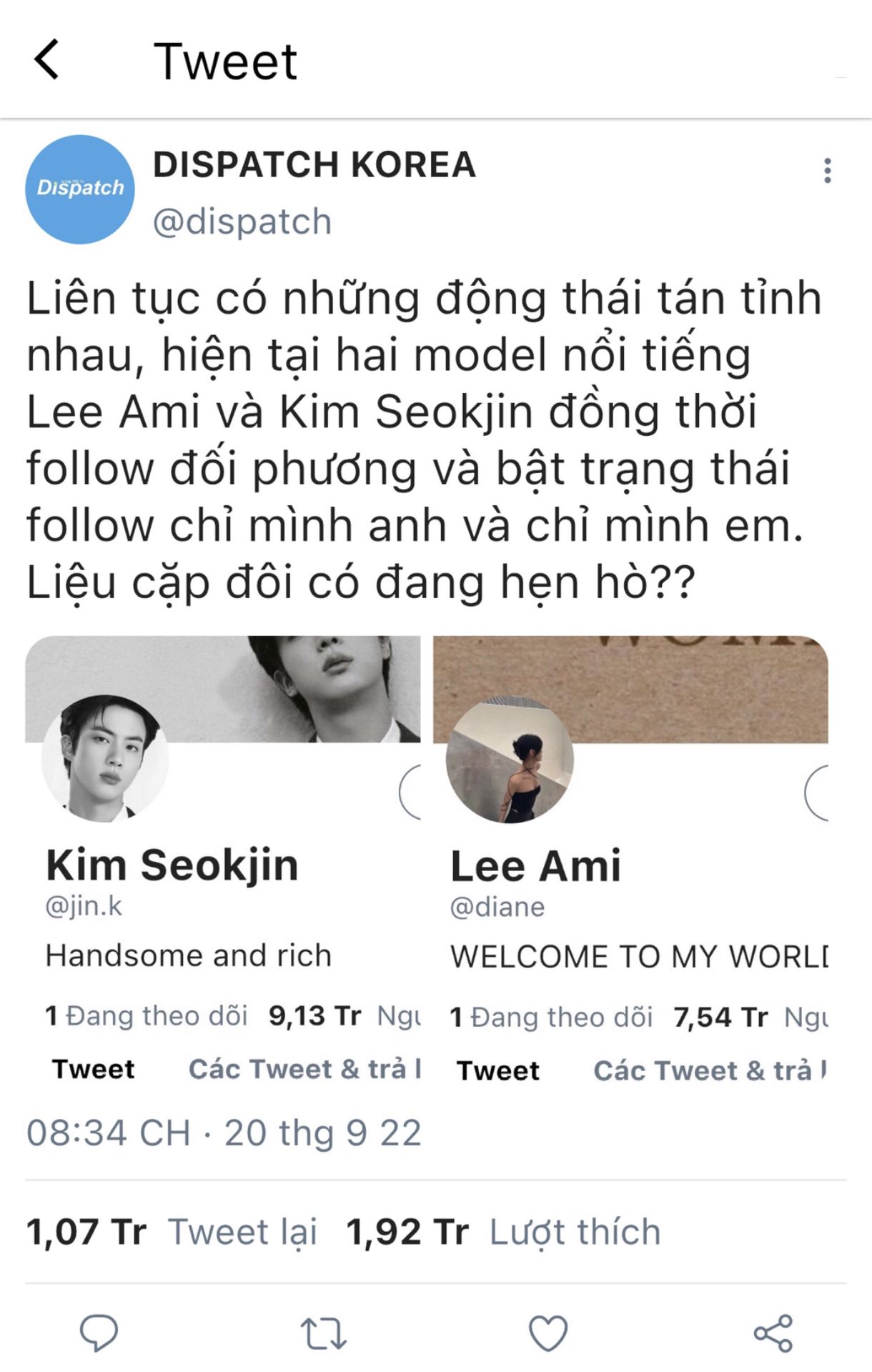View the 1,92 Tr Lượt thích list
This screenshot has height=1372, width=872.
(503, 1232)
